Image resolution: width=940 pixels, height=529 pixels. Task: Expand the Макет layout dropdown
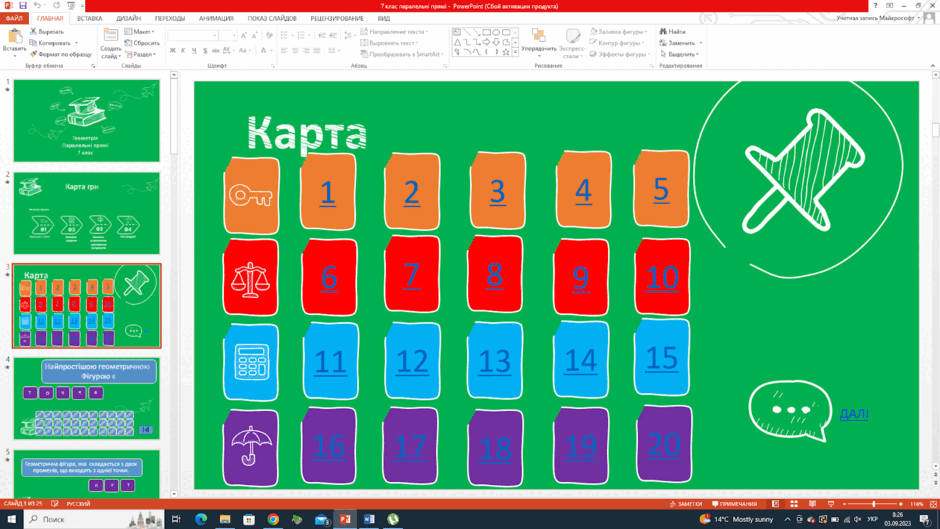click(x=140, y=32)
